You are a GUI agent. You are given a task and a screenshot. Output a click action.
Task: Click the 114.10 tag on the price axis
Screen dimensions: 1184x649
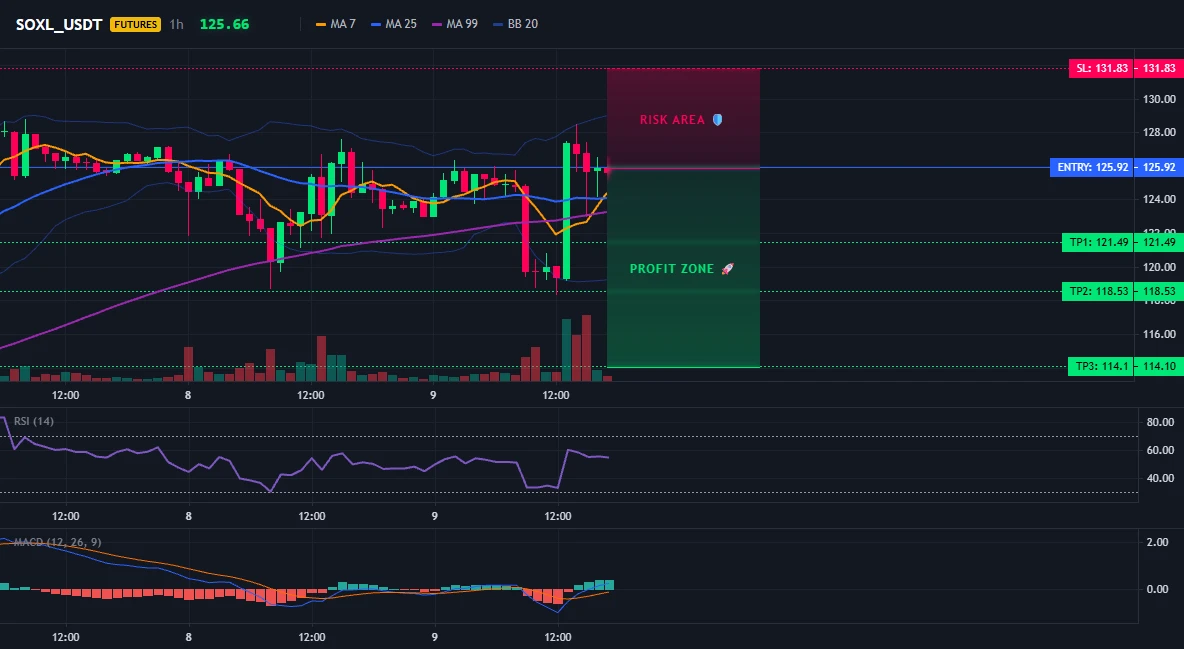tap(1159, 366)
